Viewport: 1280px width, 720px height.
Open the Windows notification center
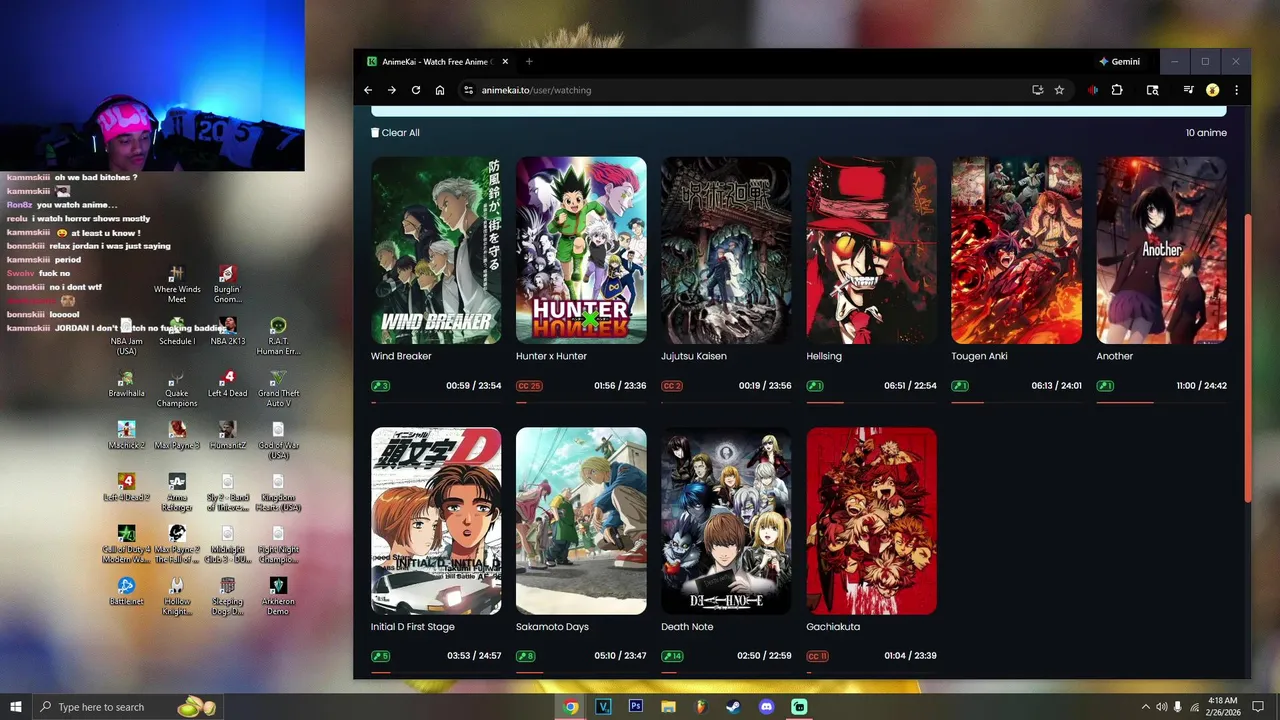[1258, 707]
